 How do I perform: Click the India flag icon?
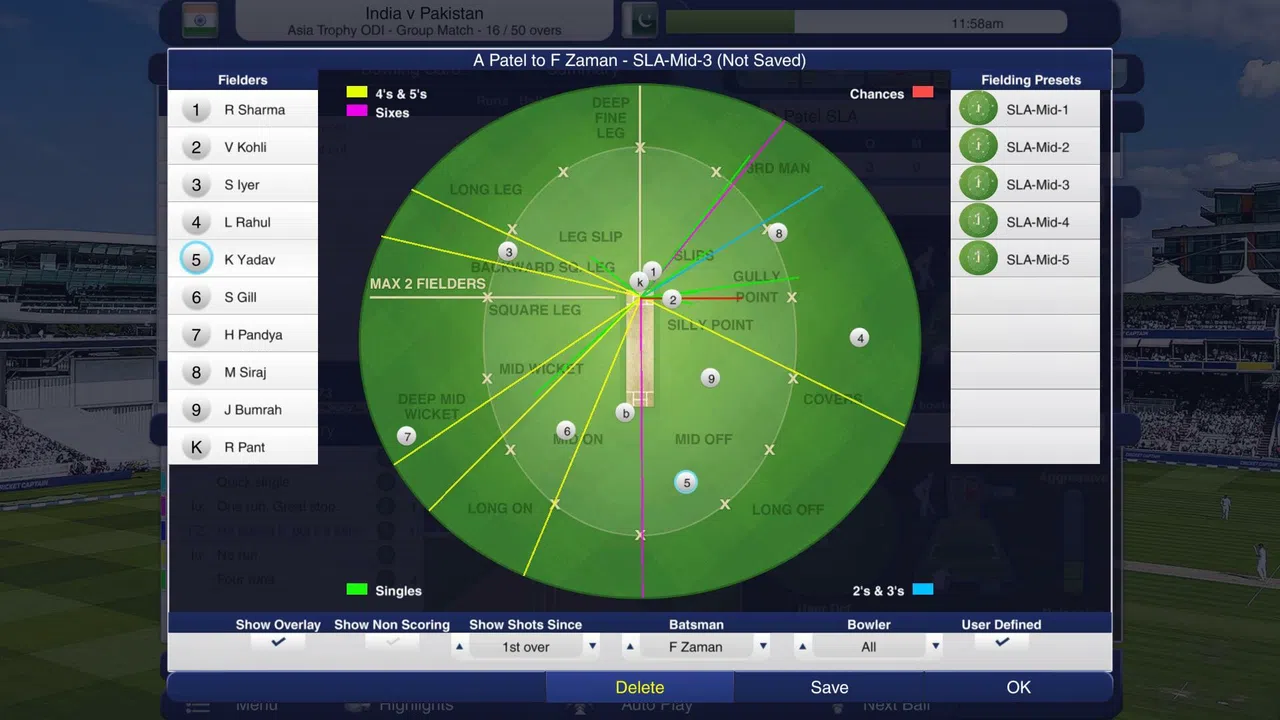click(200, 20)
